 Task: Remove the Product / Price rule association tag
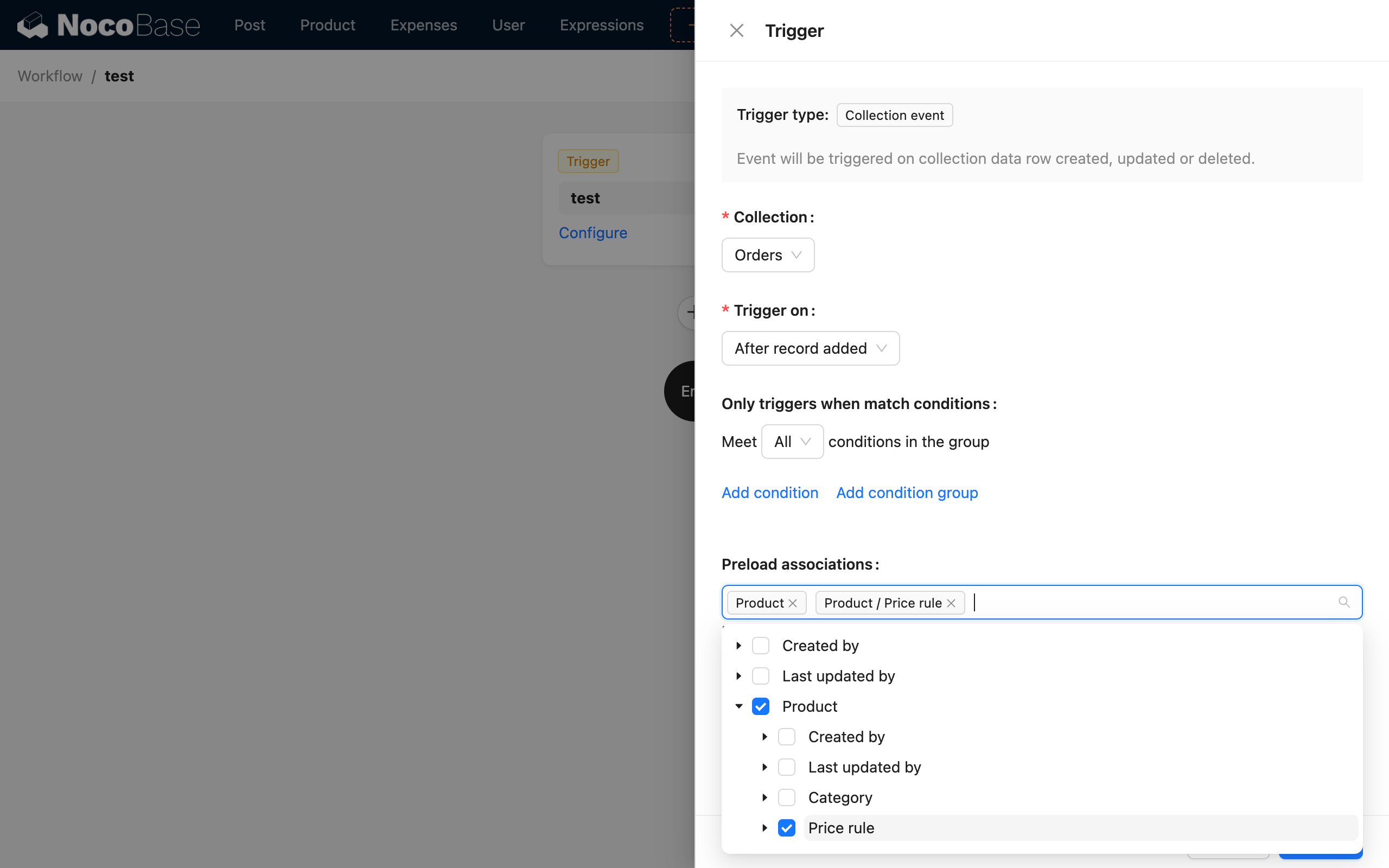coord(951,603)
